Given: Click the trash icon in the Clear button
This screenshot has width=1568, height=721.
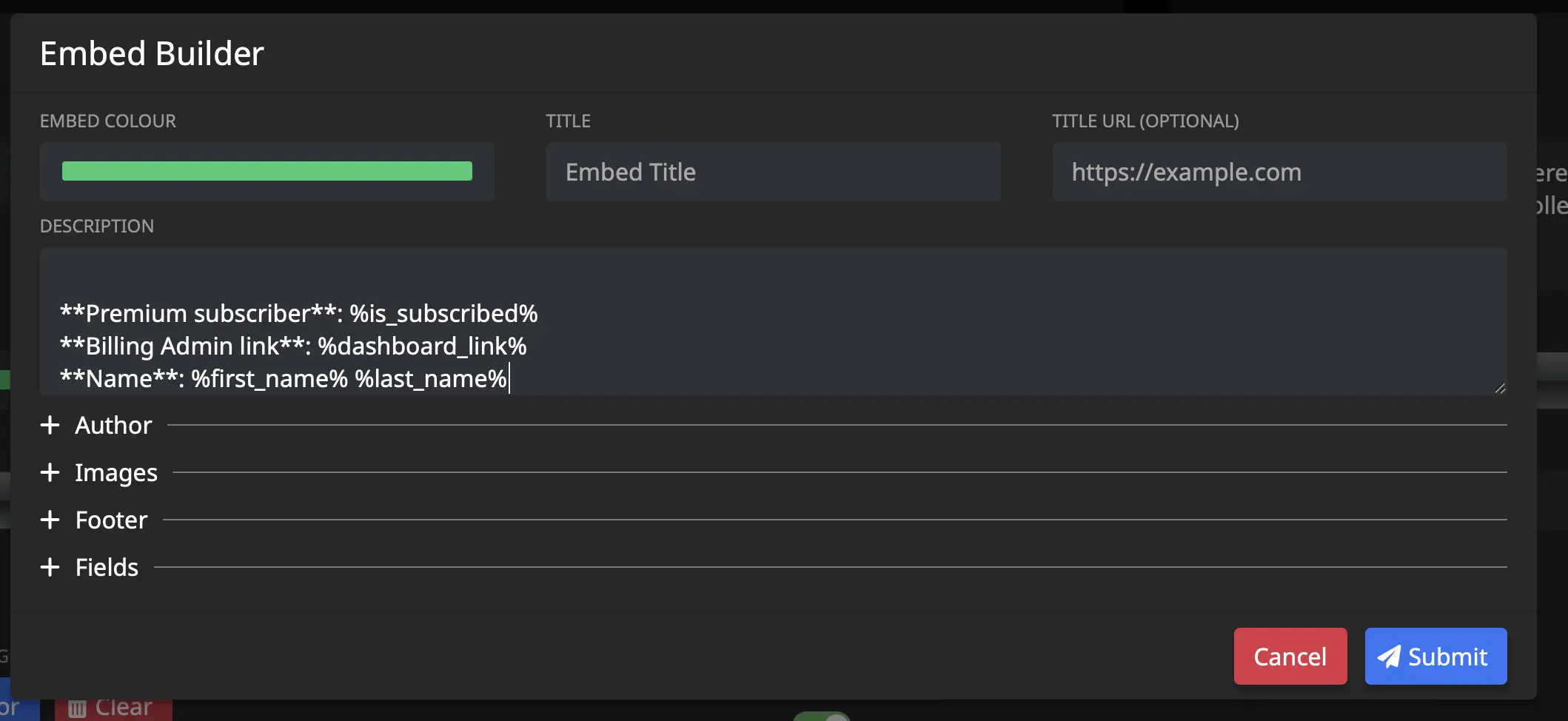Looking at the screenshot, I should [77, 708].
